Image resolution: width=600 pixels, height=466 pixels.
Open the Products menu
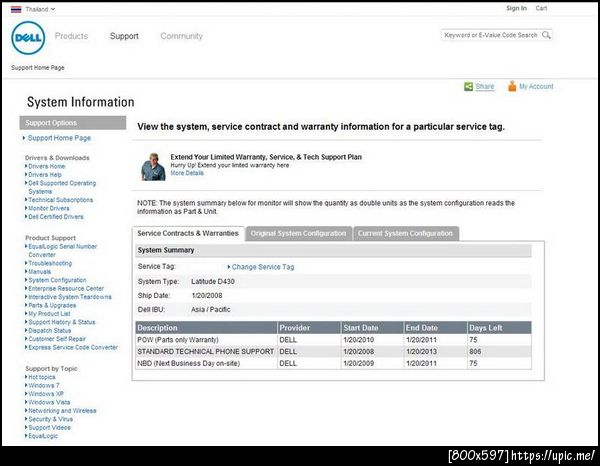(71, 36)
